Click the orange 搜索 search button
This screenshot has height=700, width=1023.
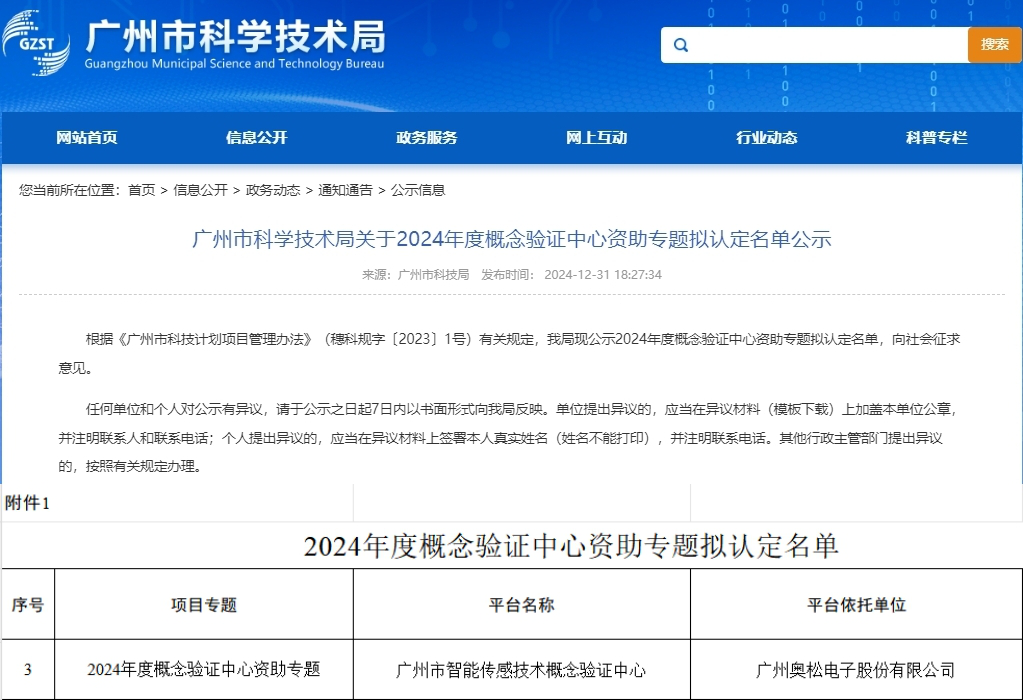coord(994,45)
